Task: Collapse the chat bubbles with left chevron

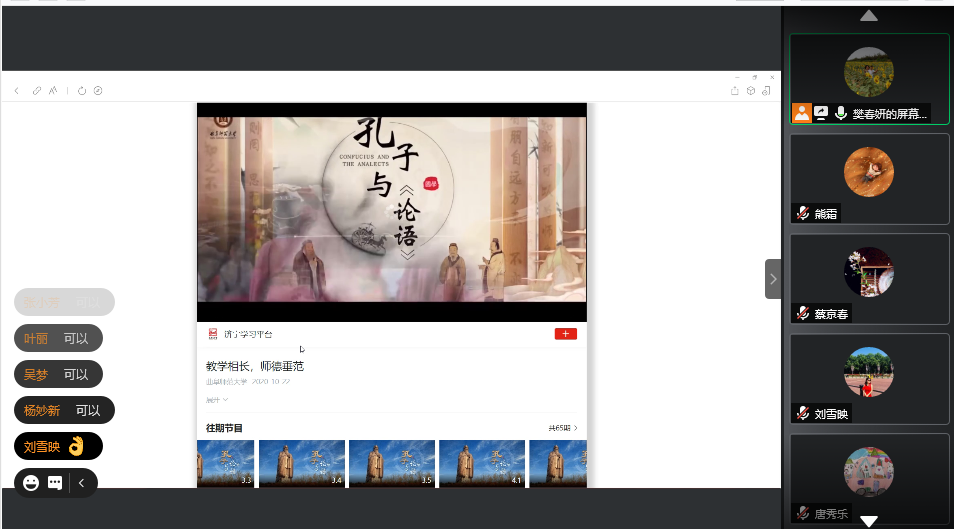Action: tap(82, 483)
